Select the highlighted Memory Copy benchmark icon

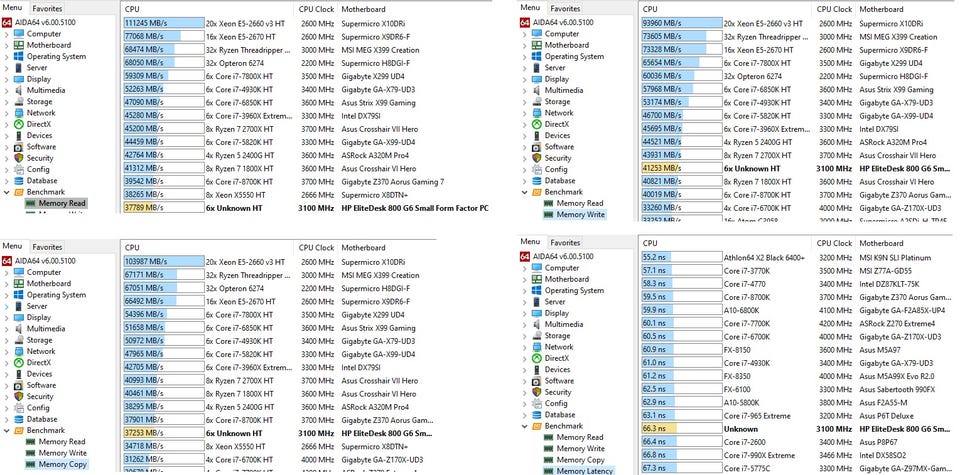tap(31, 464)
